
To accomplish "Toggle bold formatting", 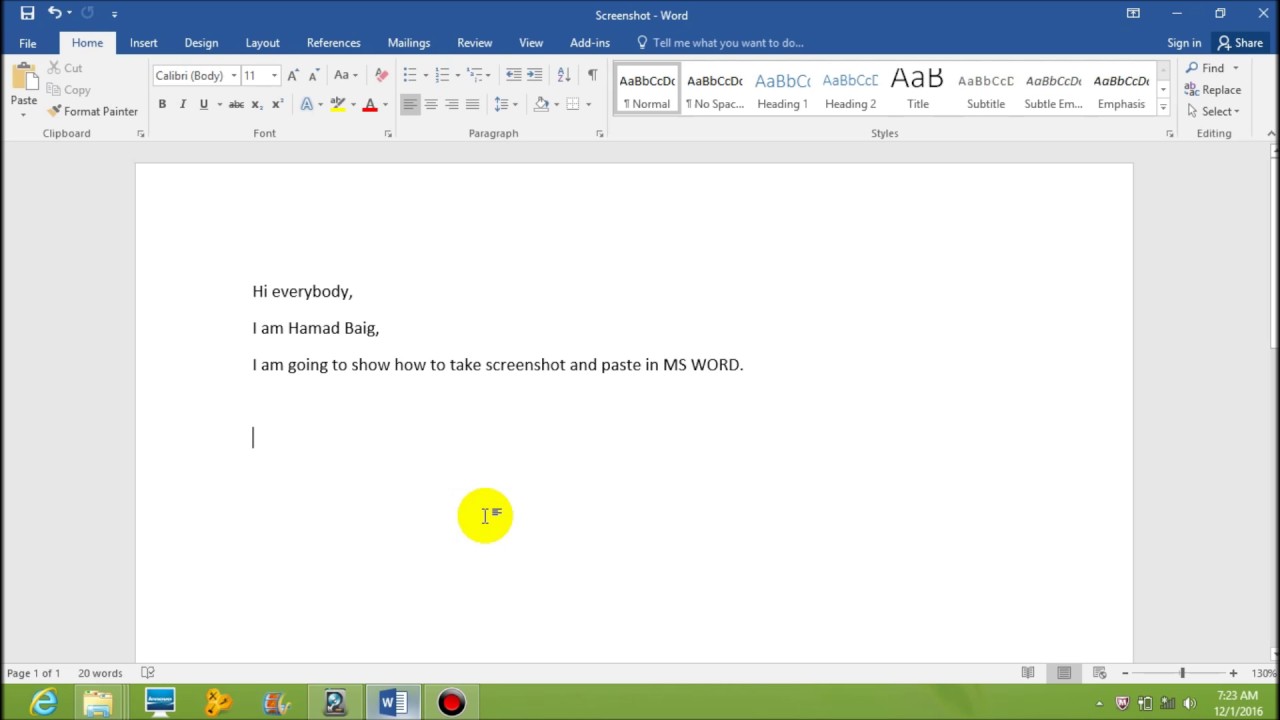I will [x=162, y=104].
